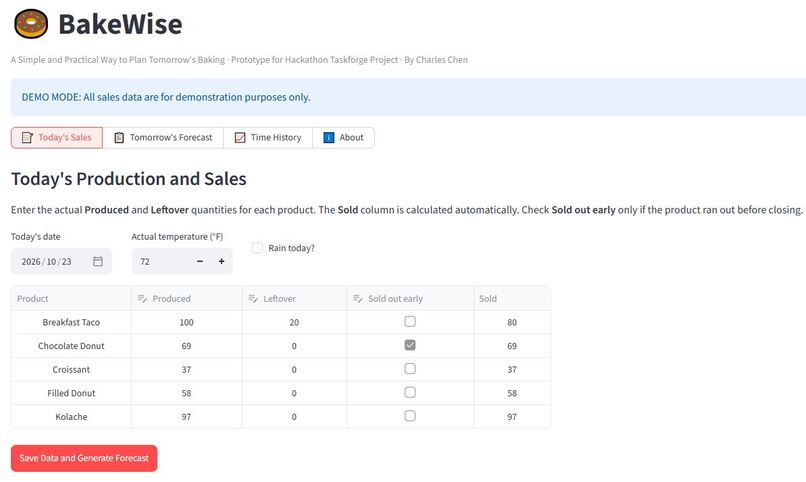Click Sold value 80 for Breakfast Taco

tap(512, 322)
